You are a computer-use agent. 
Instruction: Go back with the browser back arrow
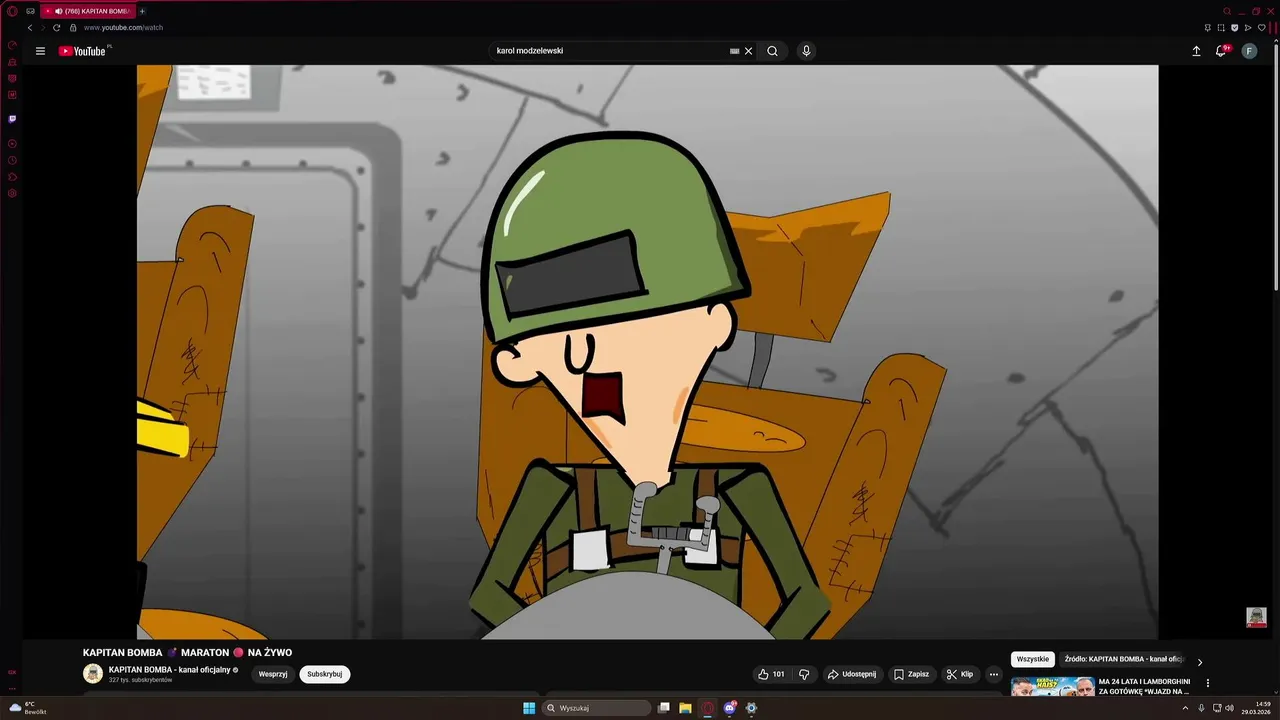click(30, 27)
